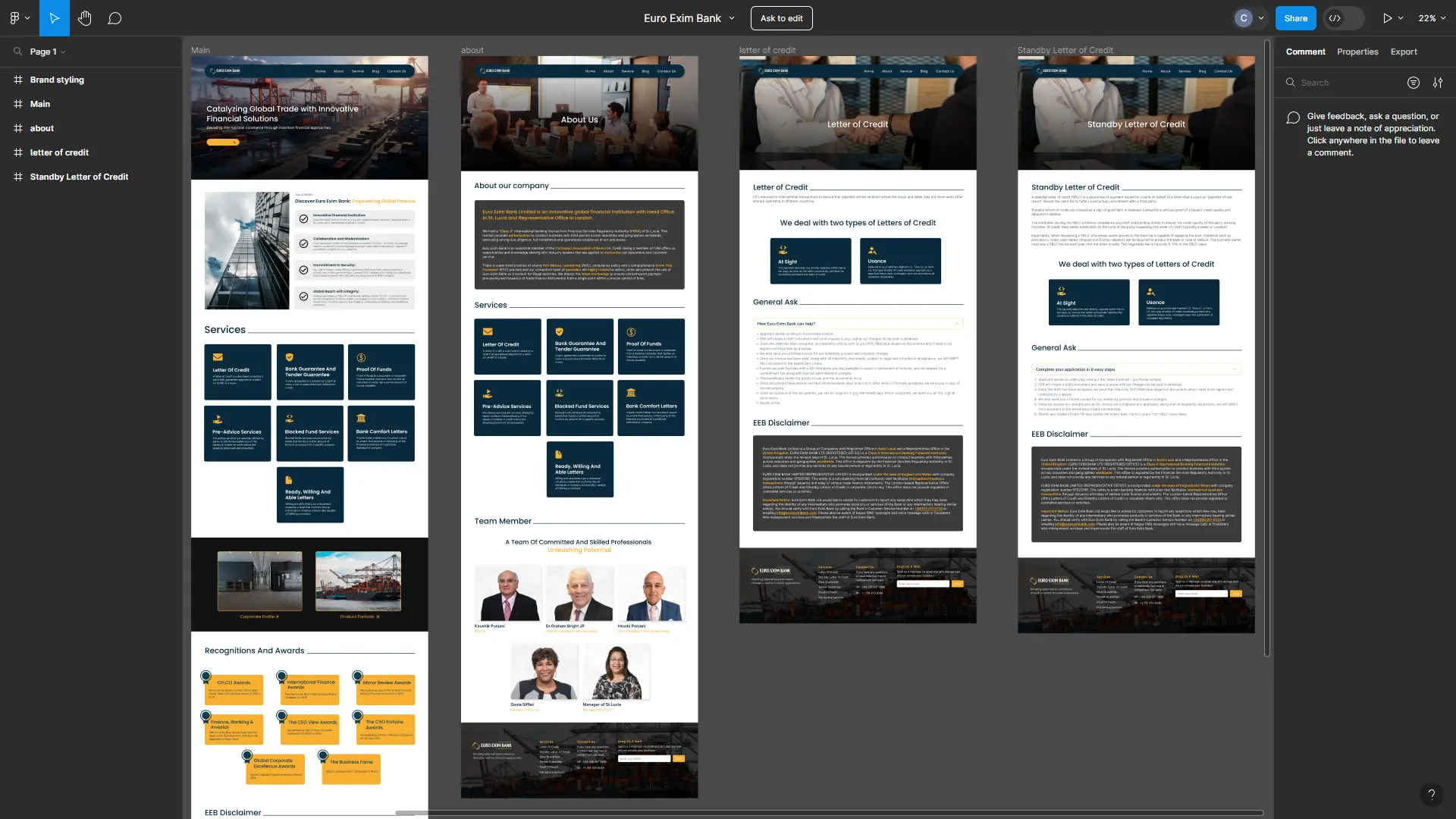Click the letter of credit frame label on canvas
Image resolution: width=1456 pixels, height=819 pixels.
click(x=767, y=50)
